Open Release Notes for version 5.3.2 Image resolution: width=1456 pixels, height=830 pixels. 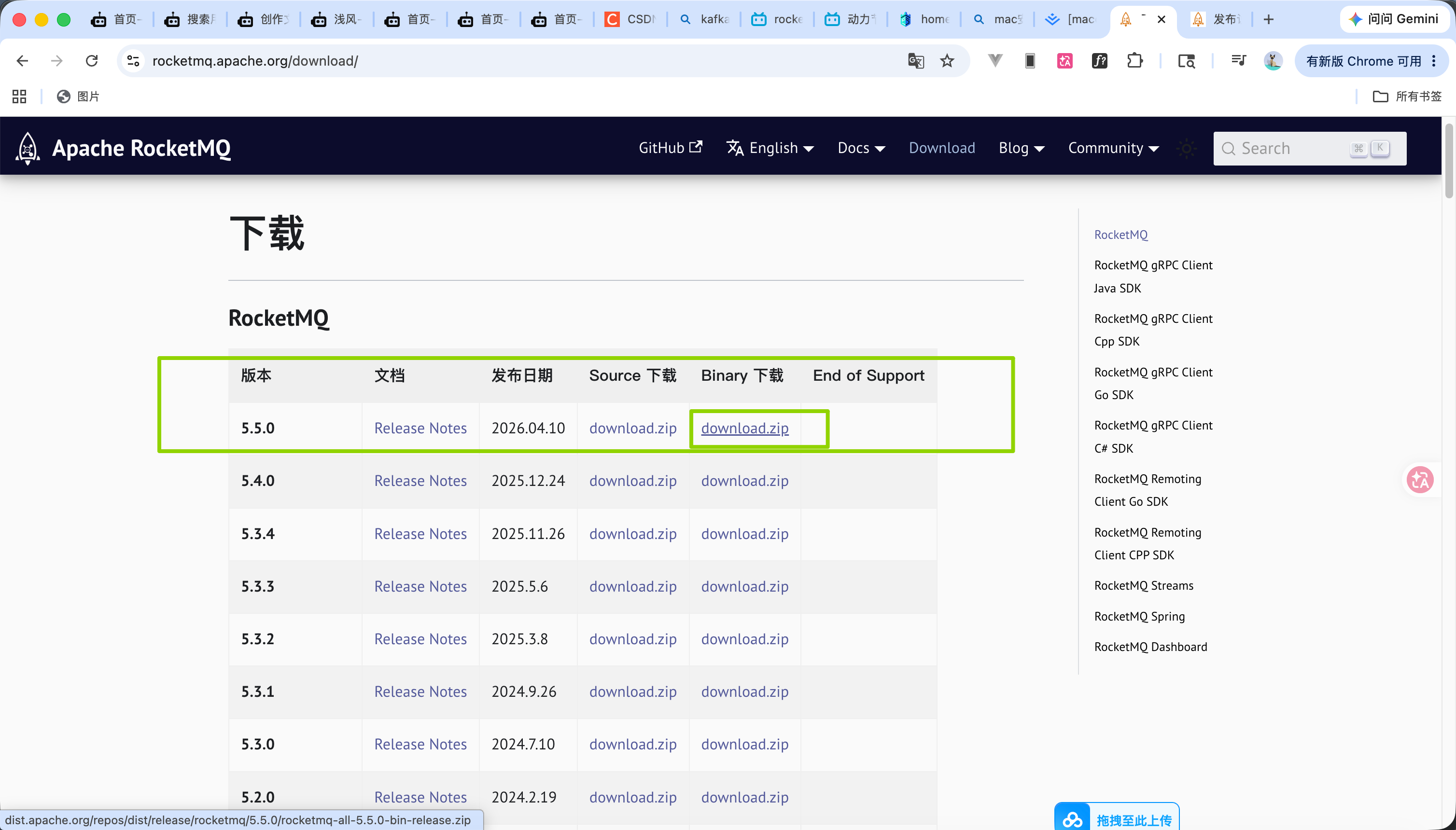(420, 639)
